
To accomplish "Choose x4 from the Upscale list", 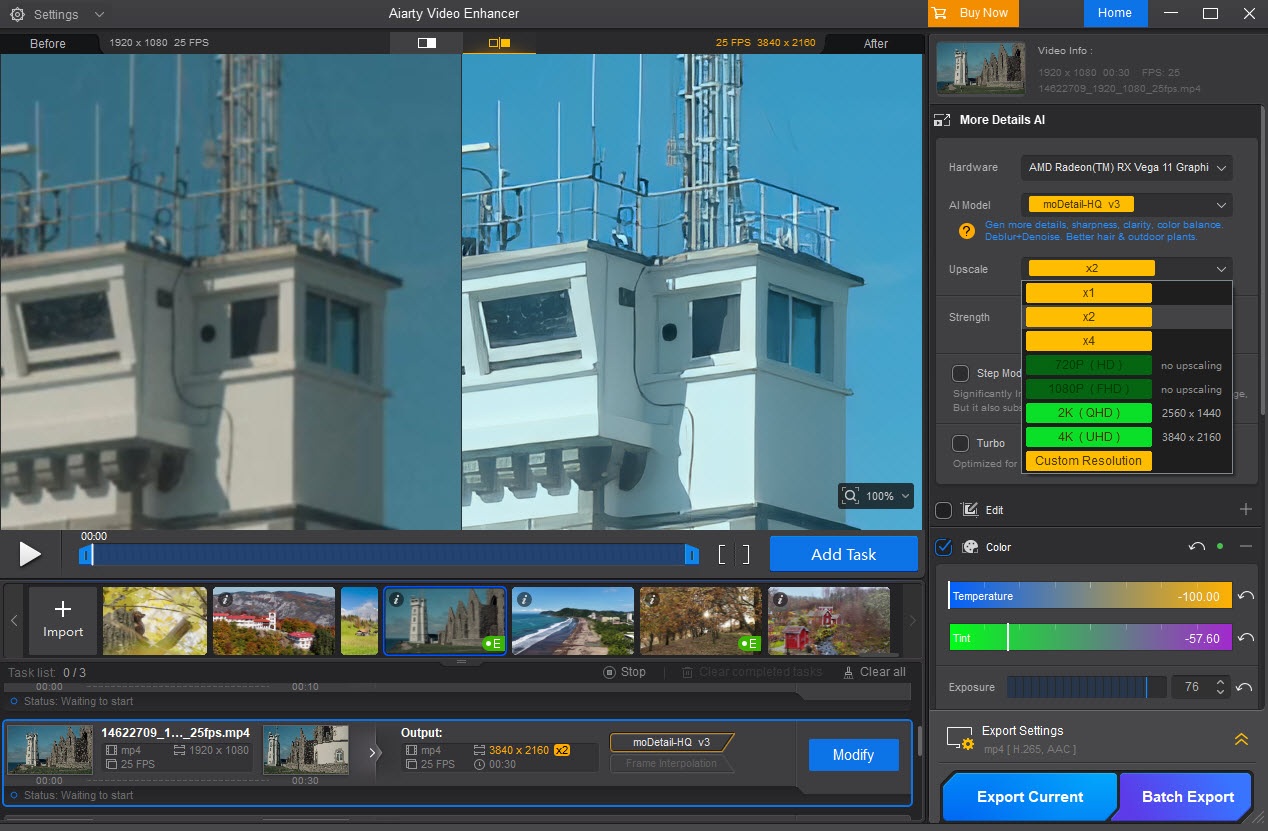I will (1088, 341).
